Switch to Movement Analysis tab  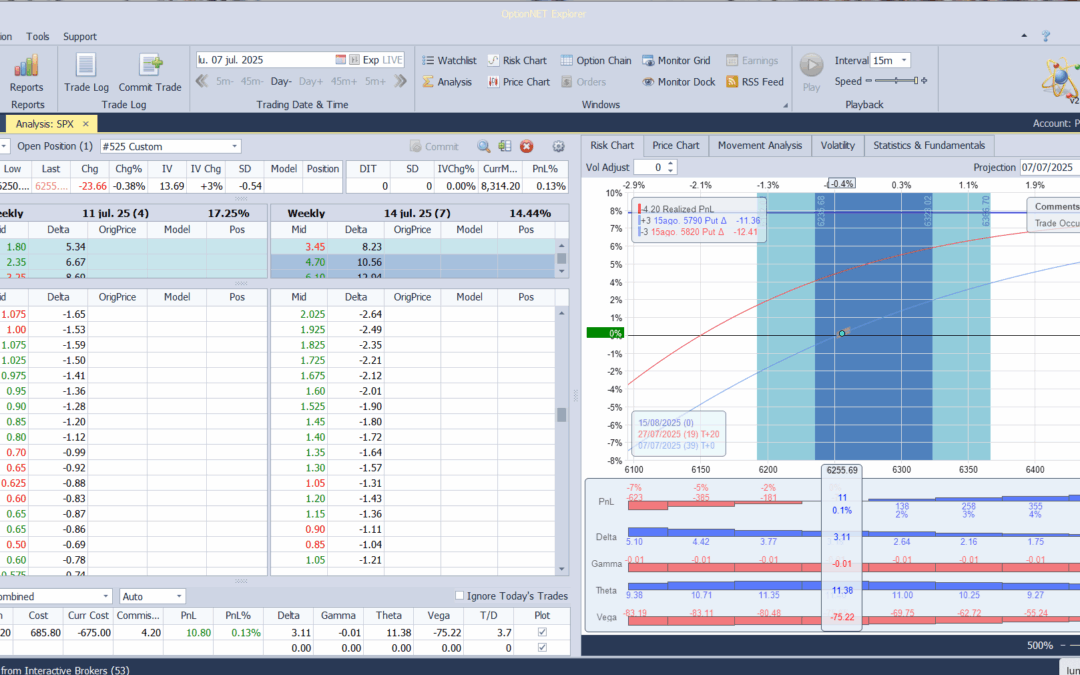coord(760,145)
